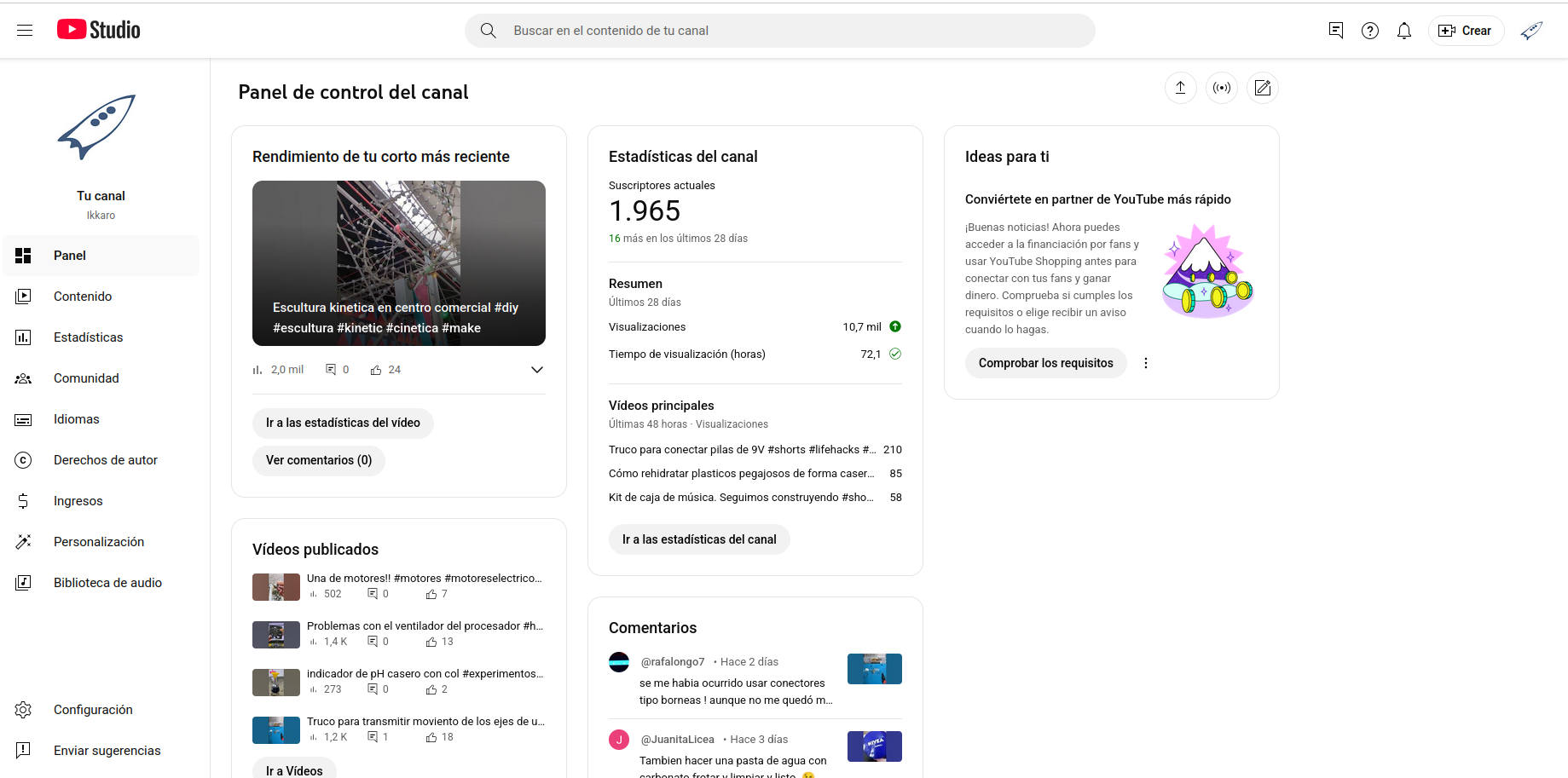Open the help question mark icon
The image size is (1568, 778).
click(1370, 30)
